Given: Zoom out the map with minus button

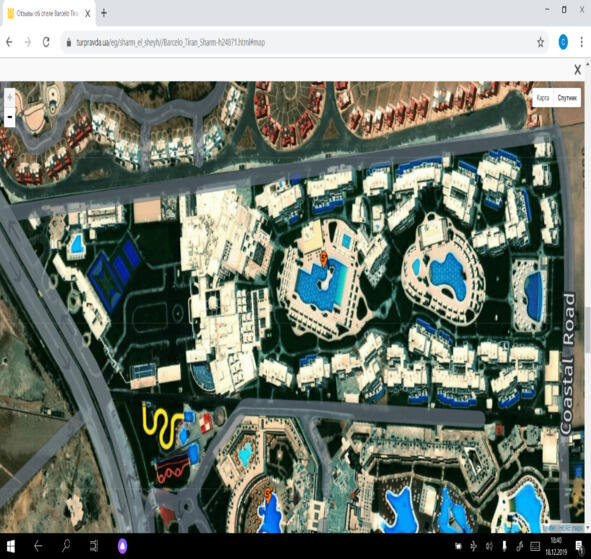Looking at the screenshot, I should click(10, 117).
